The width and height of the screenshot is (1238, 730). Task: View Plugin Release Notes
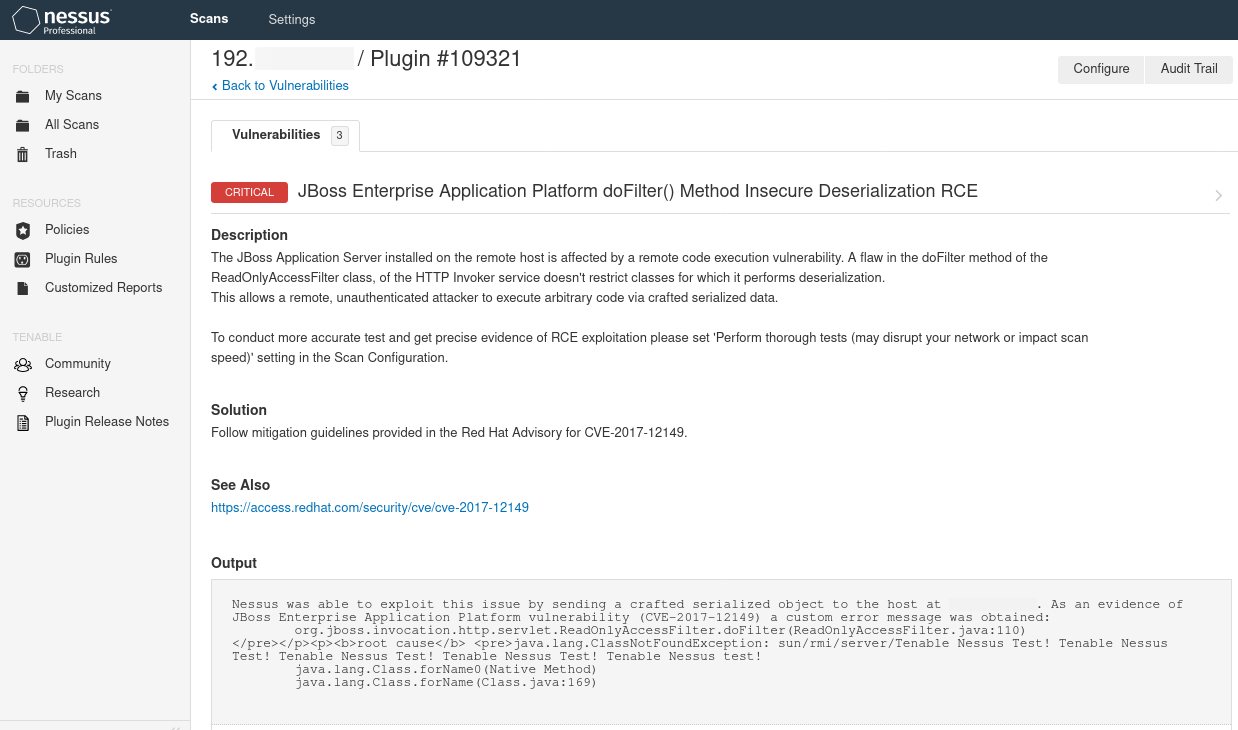point(107,421)
